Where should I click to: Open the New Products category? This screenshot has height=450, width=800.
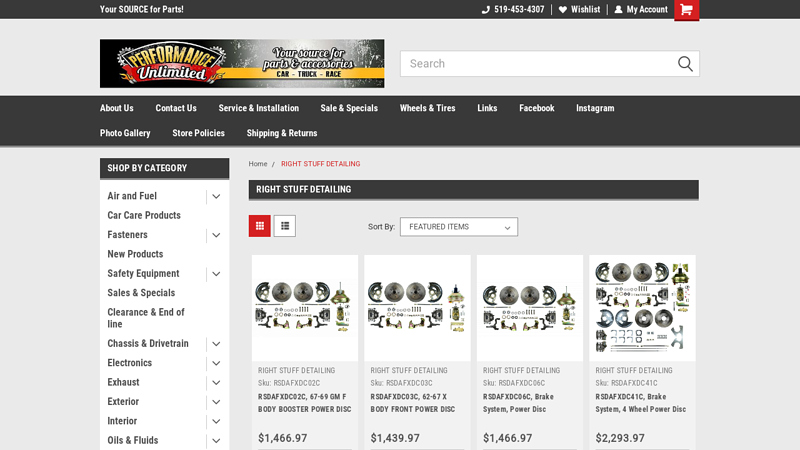135,254
